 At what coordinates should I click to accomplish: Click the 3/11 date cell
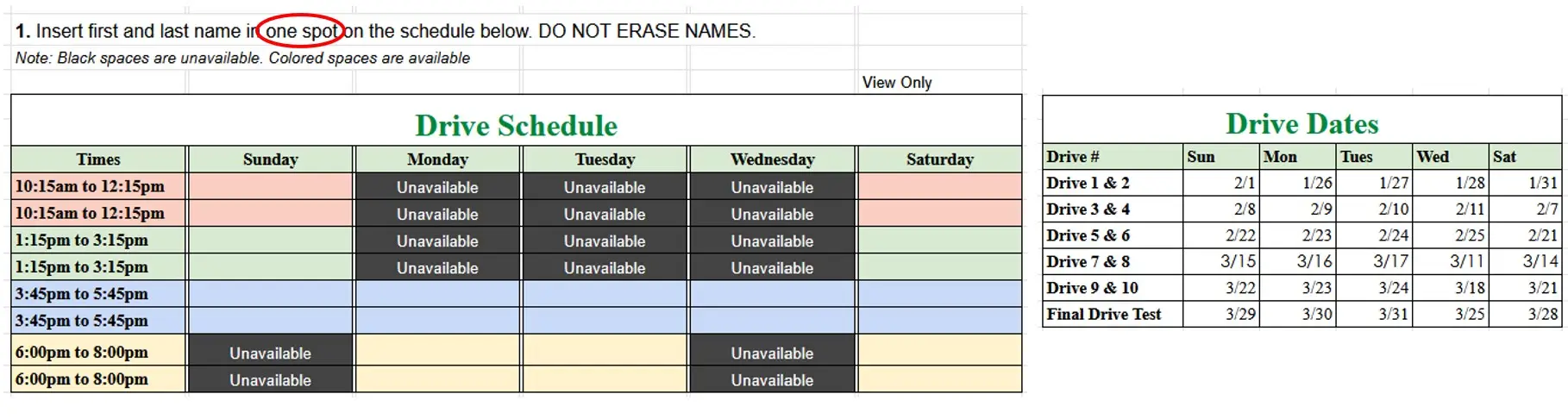pyautogui.click(x=1466, y=262)
